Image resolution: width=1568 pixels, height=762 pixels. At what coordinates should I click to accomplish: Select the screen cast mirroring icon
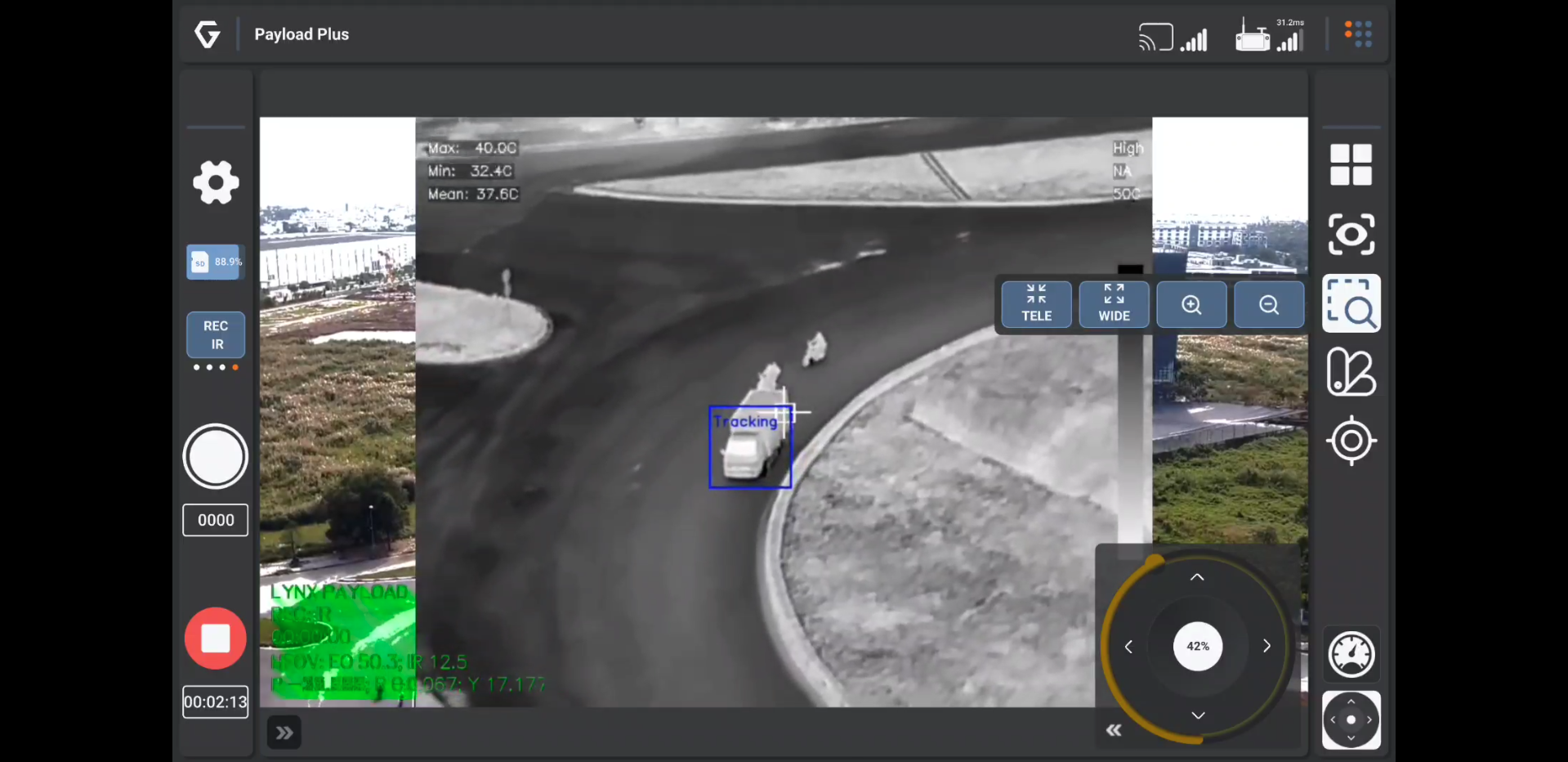[x=1155, y=36]
